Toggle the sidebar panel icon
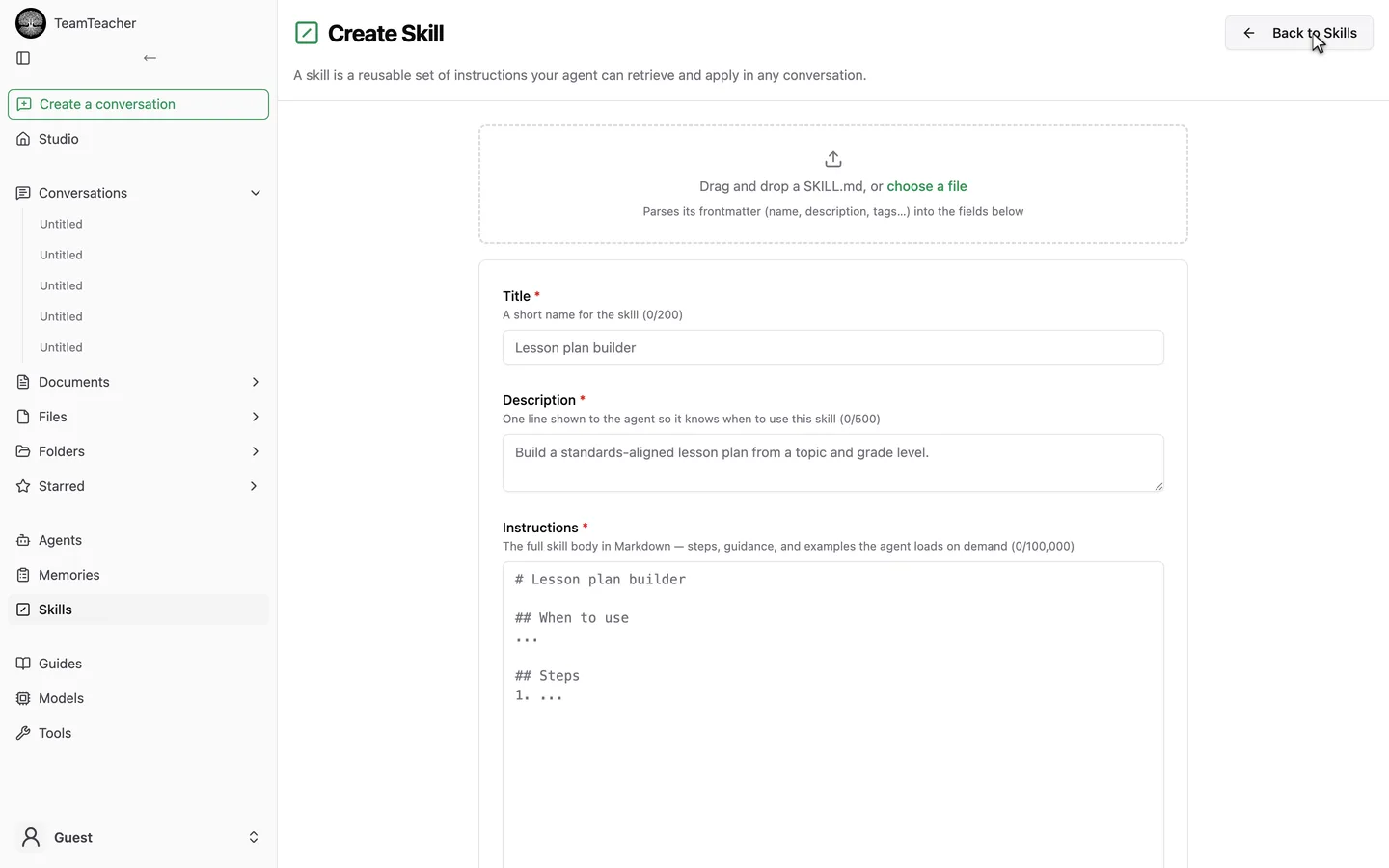This screenshot has height=868, width=1389. pyautogui.click(x=23, y=58)
